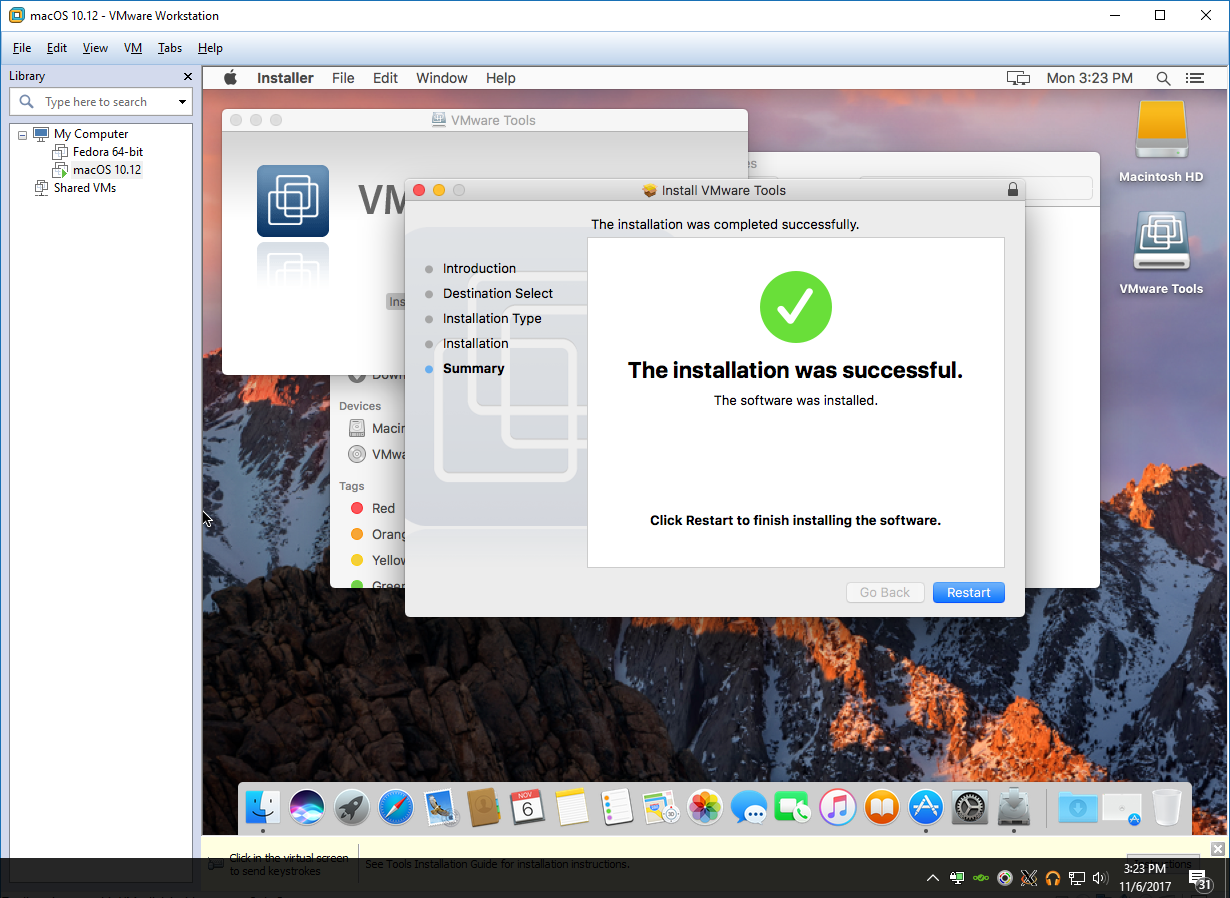Open Calendar from the dock
Viewport: 1230px width, 898px height.
tap(527, 806)
